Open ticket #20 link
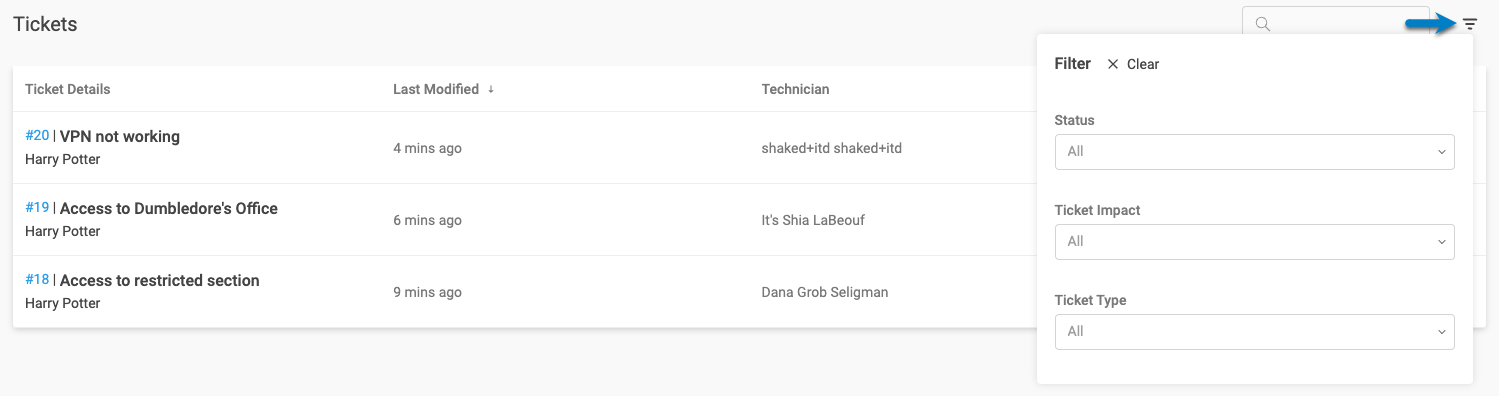 pos(37,136)
